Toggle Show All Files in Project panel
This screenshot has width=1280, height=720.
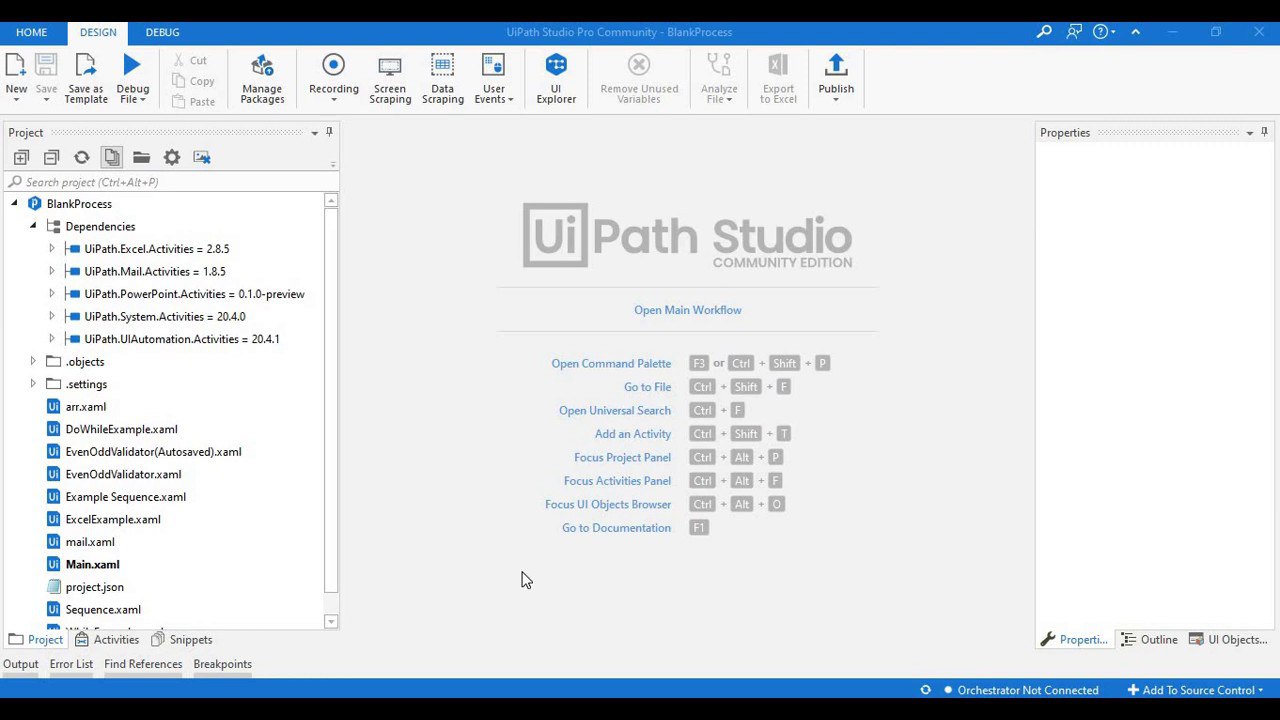(x=111, y=157)
